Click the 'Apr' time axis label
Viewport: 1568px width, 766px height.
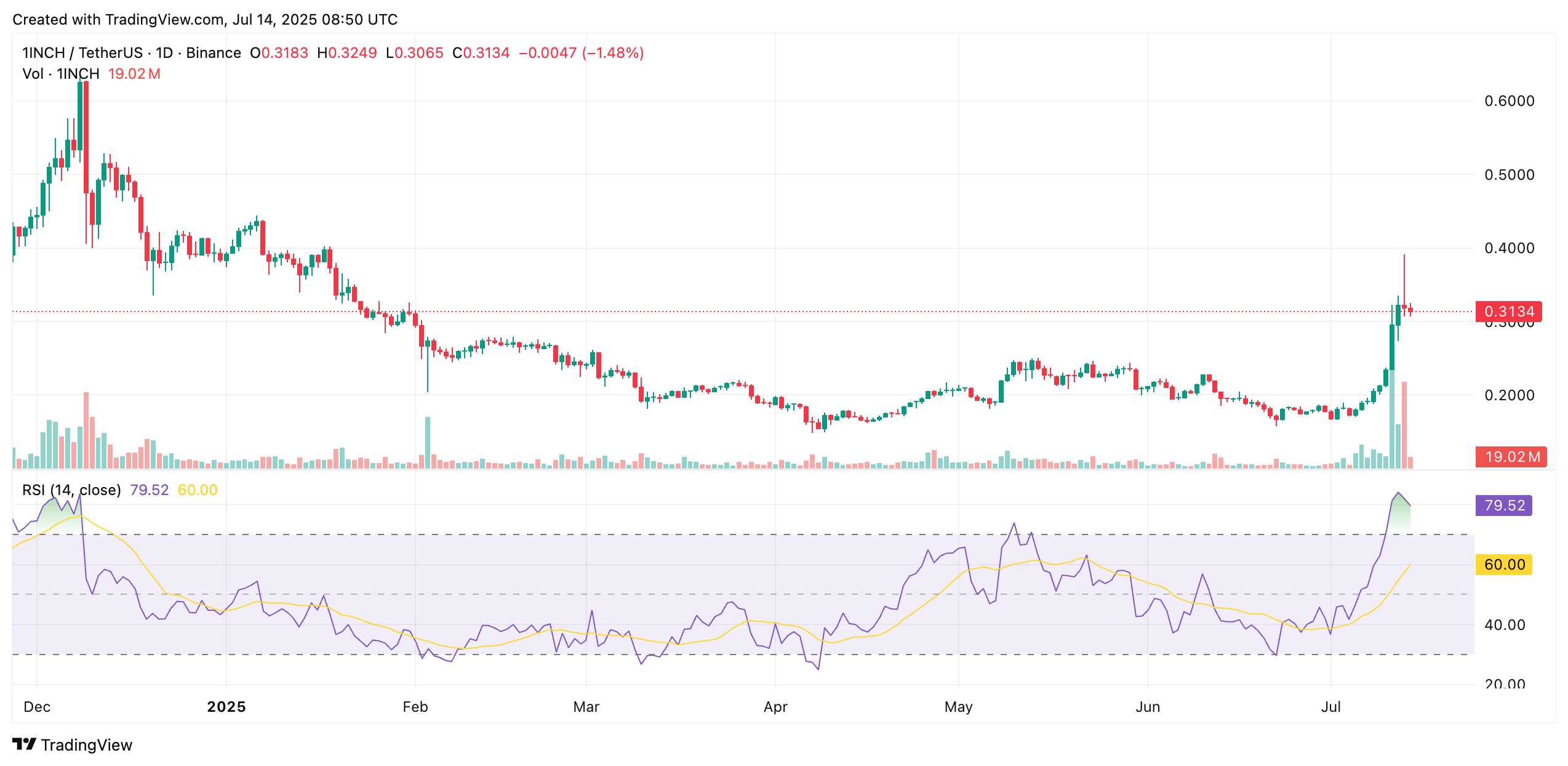775,707
